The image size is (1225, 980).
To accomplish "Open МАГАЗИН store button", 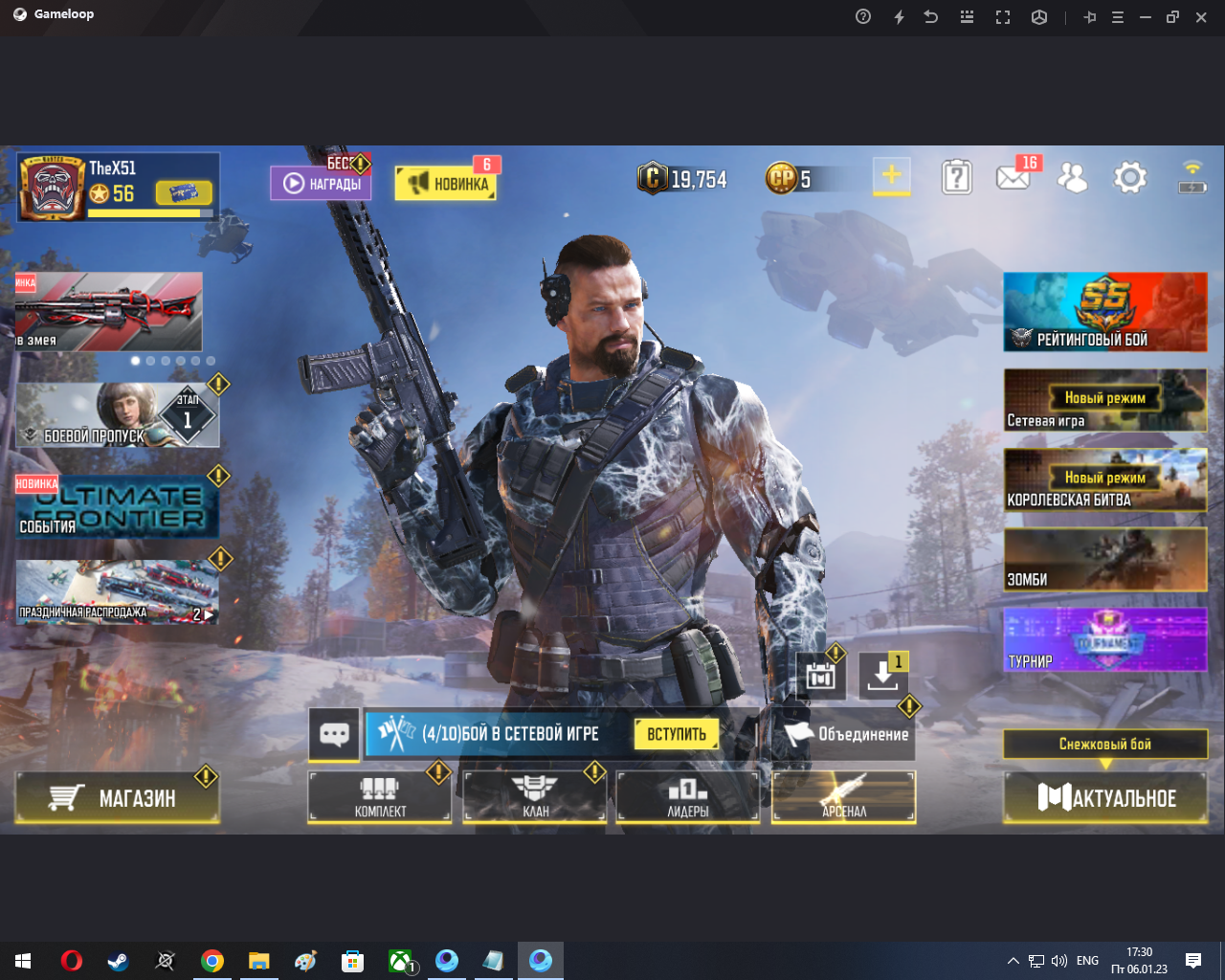I will (x=118, y=798).
